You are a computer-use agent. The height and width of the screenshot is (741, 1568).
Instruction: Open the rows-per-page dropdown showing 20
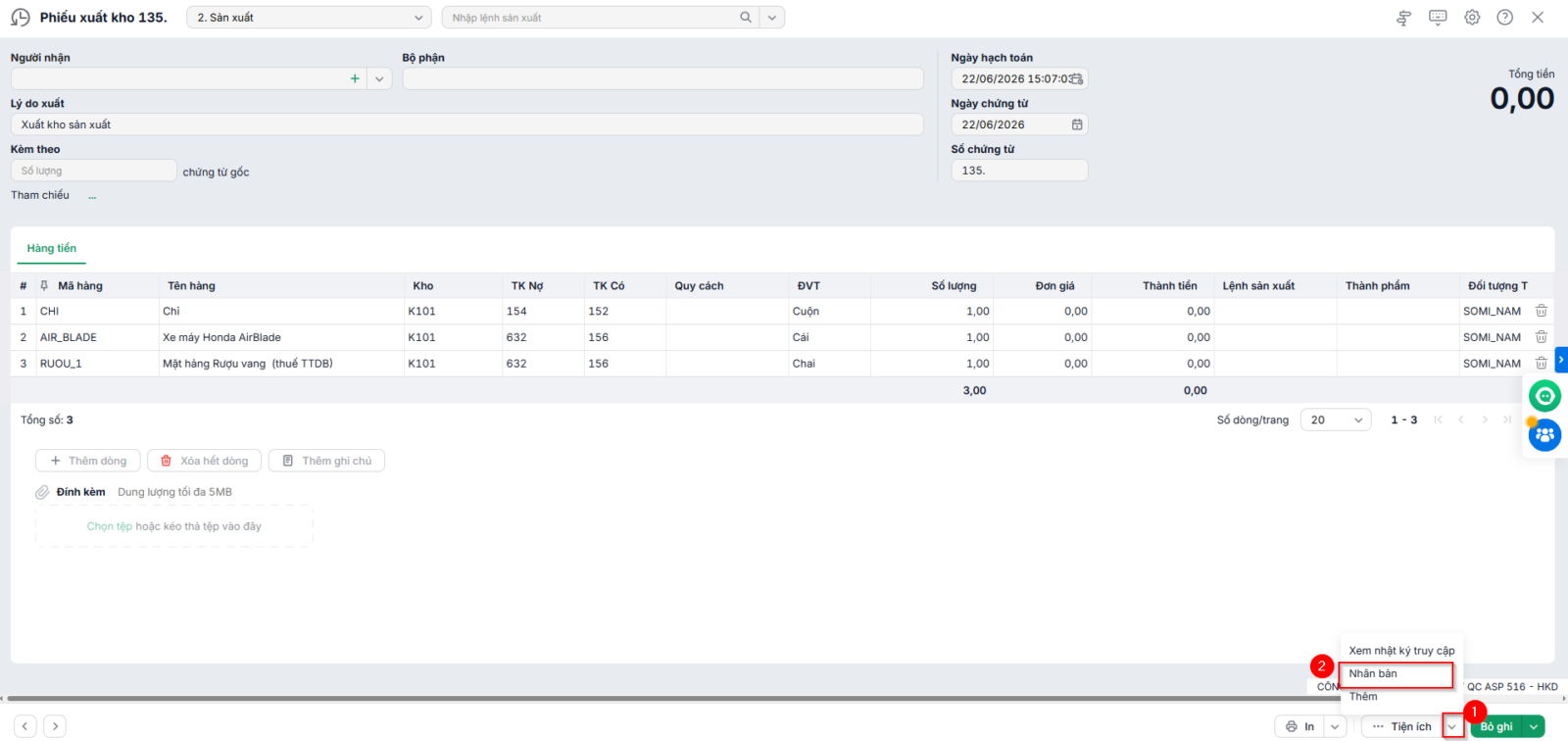click(x=1336, y=420)
